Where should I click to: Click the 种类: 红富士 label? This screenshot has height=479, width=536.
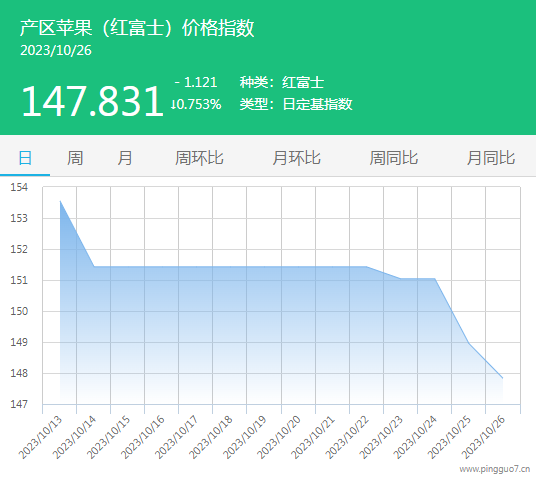tap(282, 82)
